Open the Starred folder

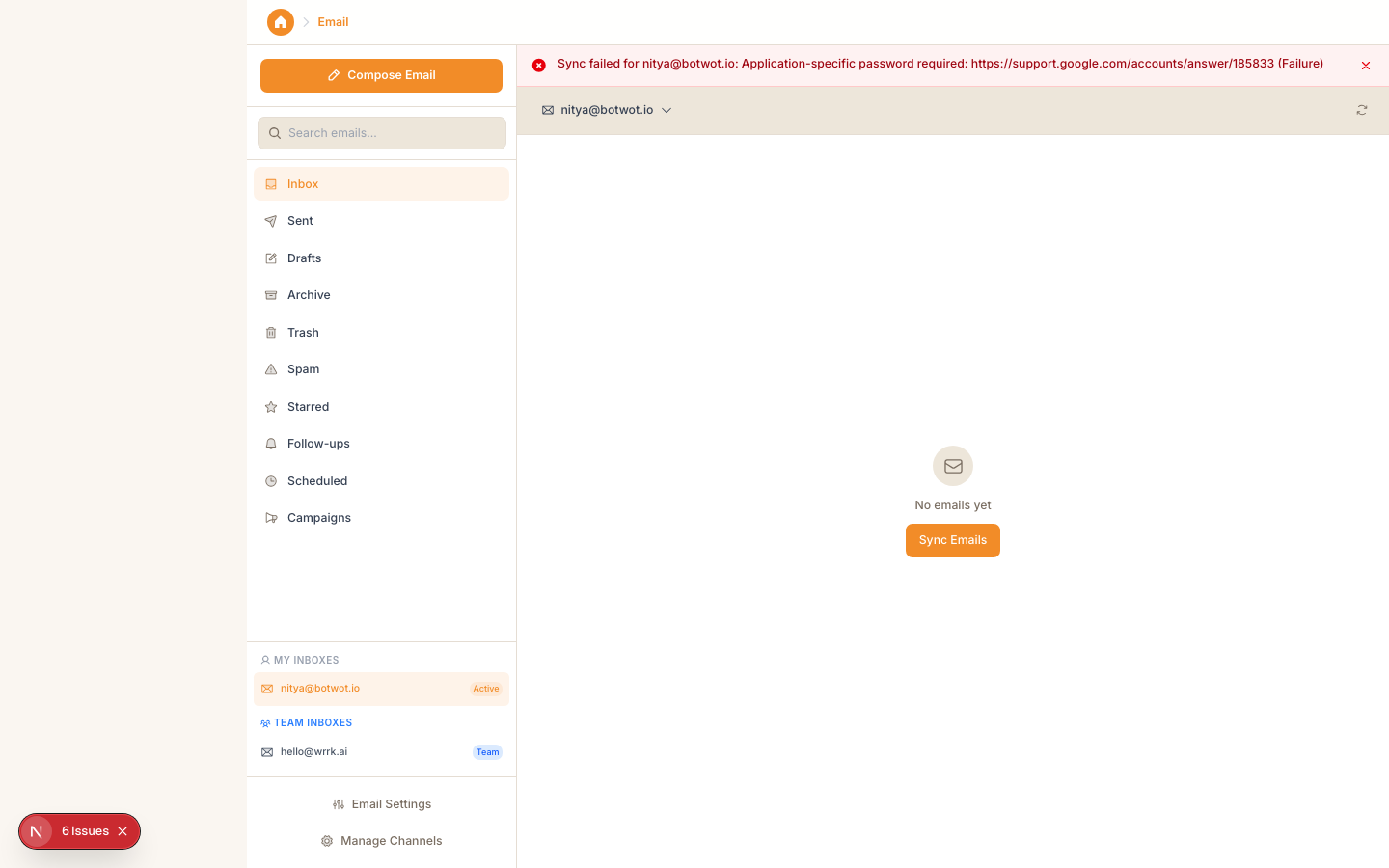[x=308, y=407]
